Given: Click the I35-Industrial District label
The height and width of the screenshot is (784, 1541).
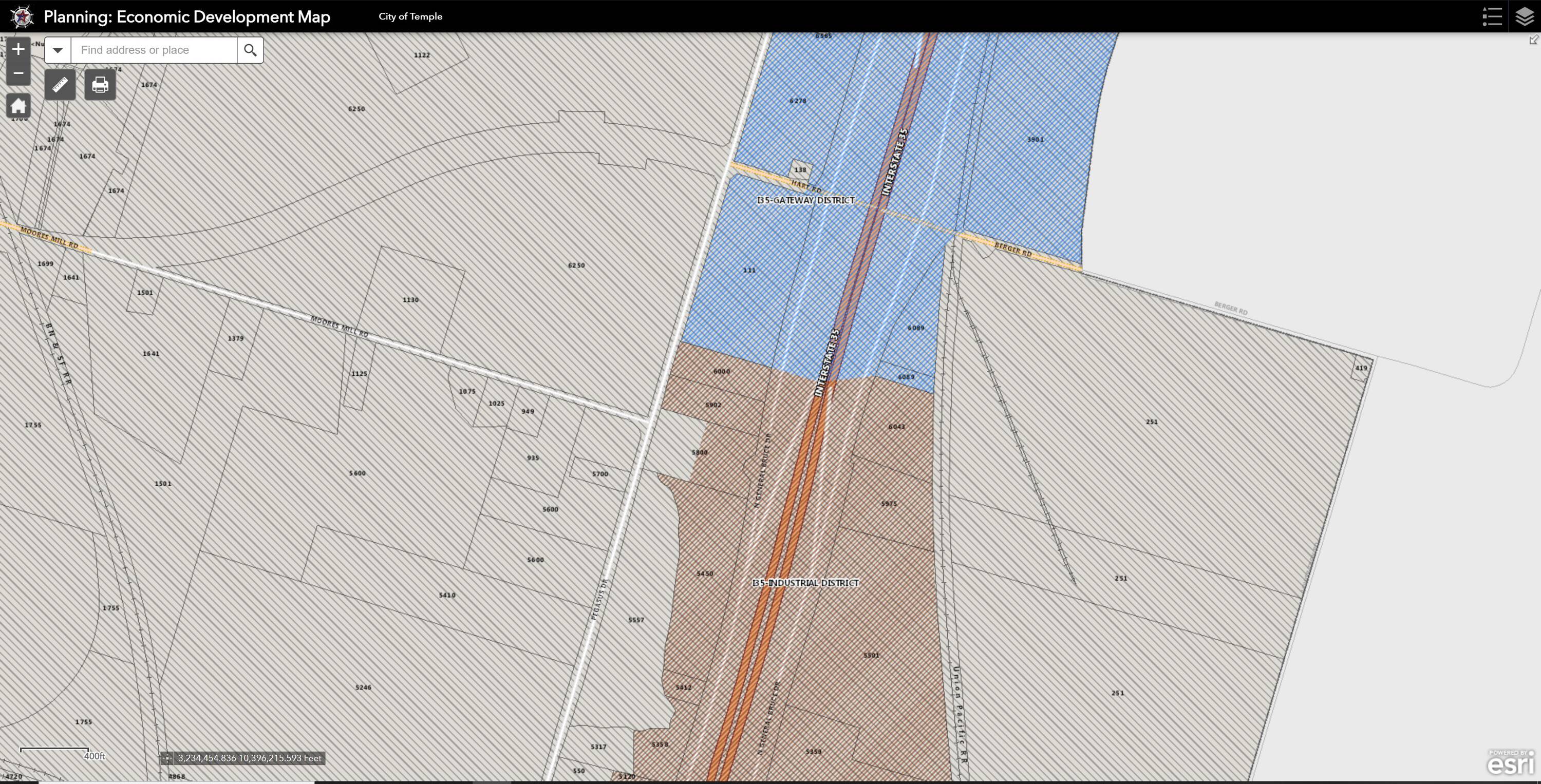Looking at the screenshot, I should pos(805,583).
